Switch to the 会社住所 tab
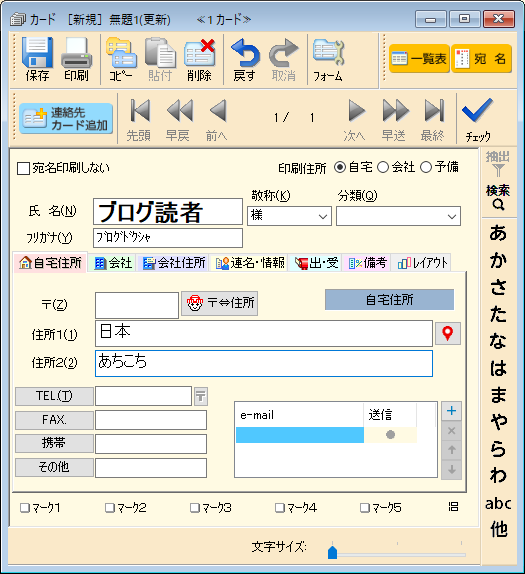Image resolution: width=525 pixels, height=574 pixels. pyautogui.click(x=174, y=263)
